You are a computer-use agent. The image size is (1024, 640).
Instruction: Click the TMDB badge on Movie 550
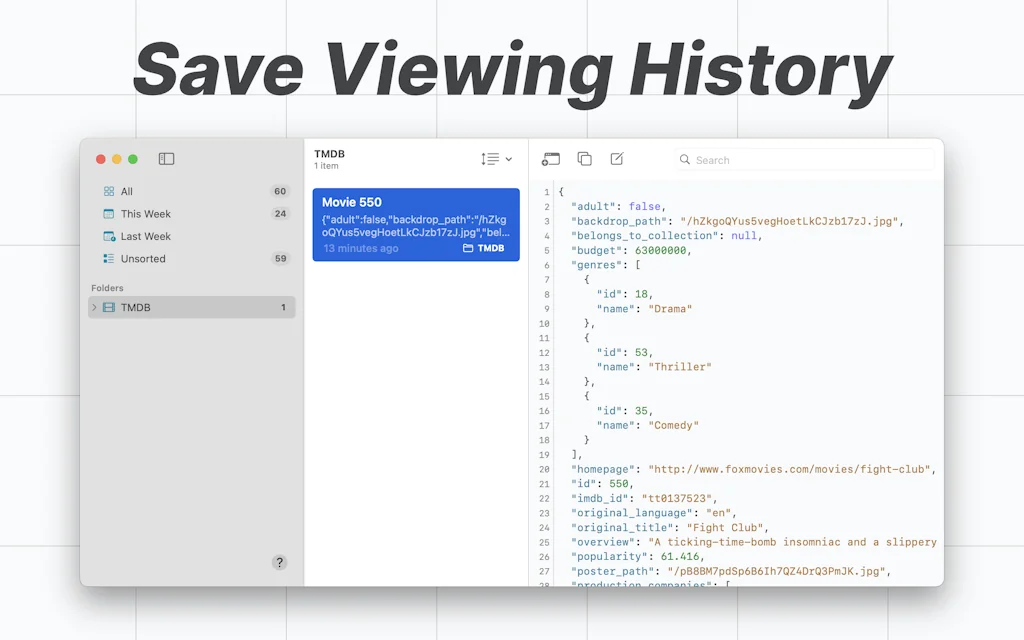[482, 248]
